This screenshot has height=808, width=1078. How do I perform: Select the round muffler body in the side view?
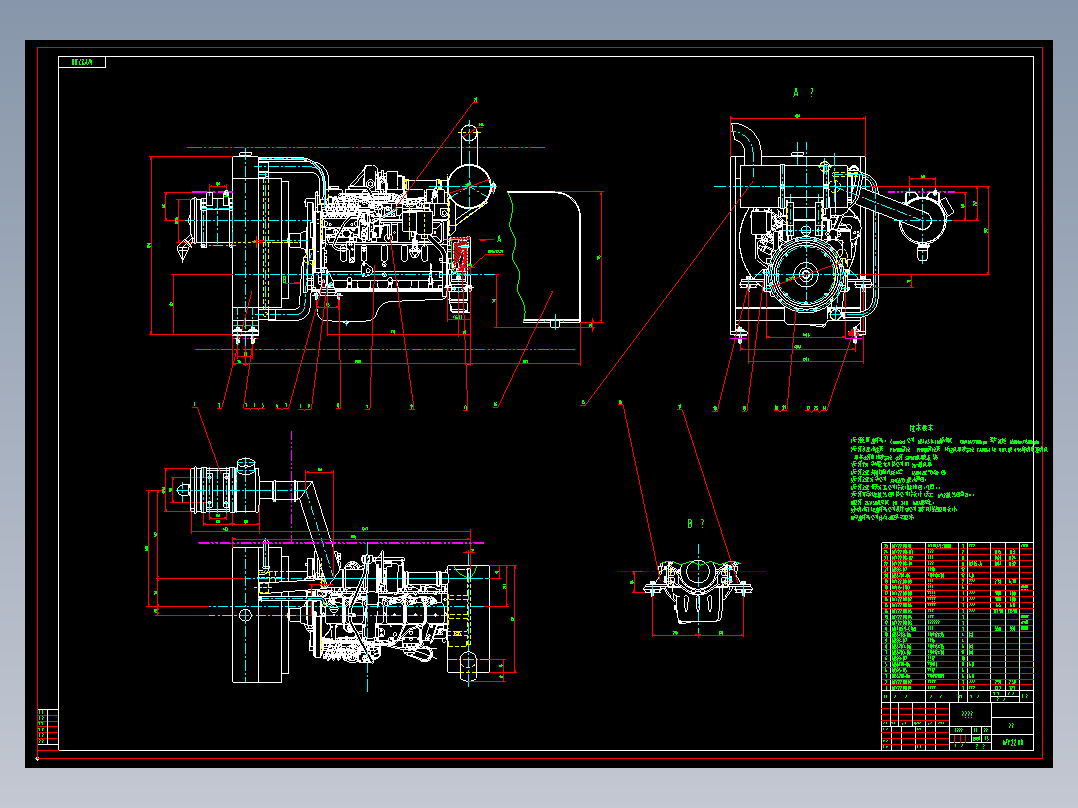coord(470,187)
